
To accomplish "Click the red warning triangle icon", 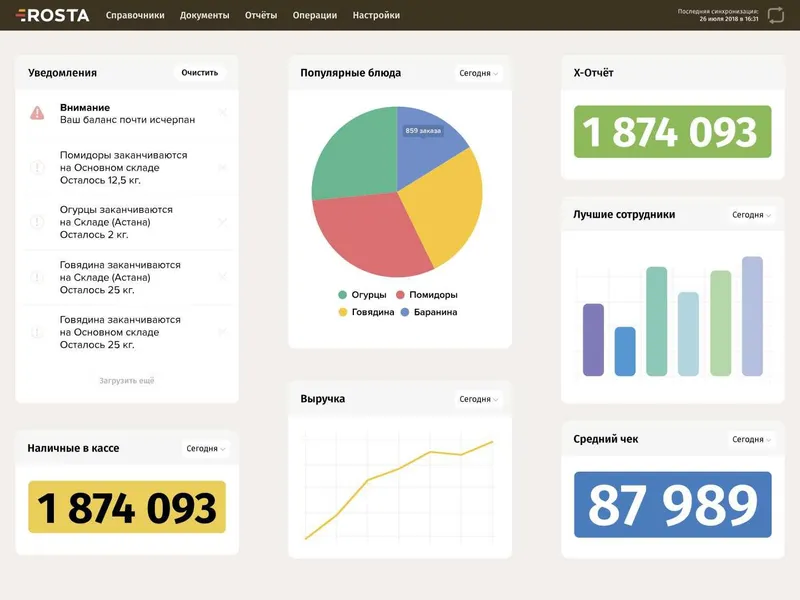I will click(37, 113).
